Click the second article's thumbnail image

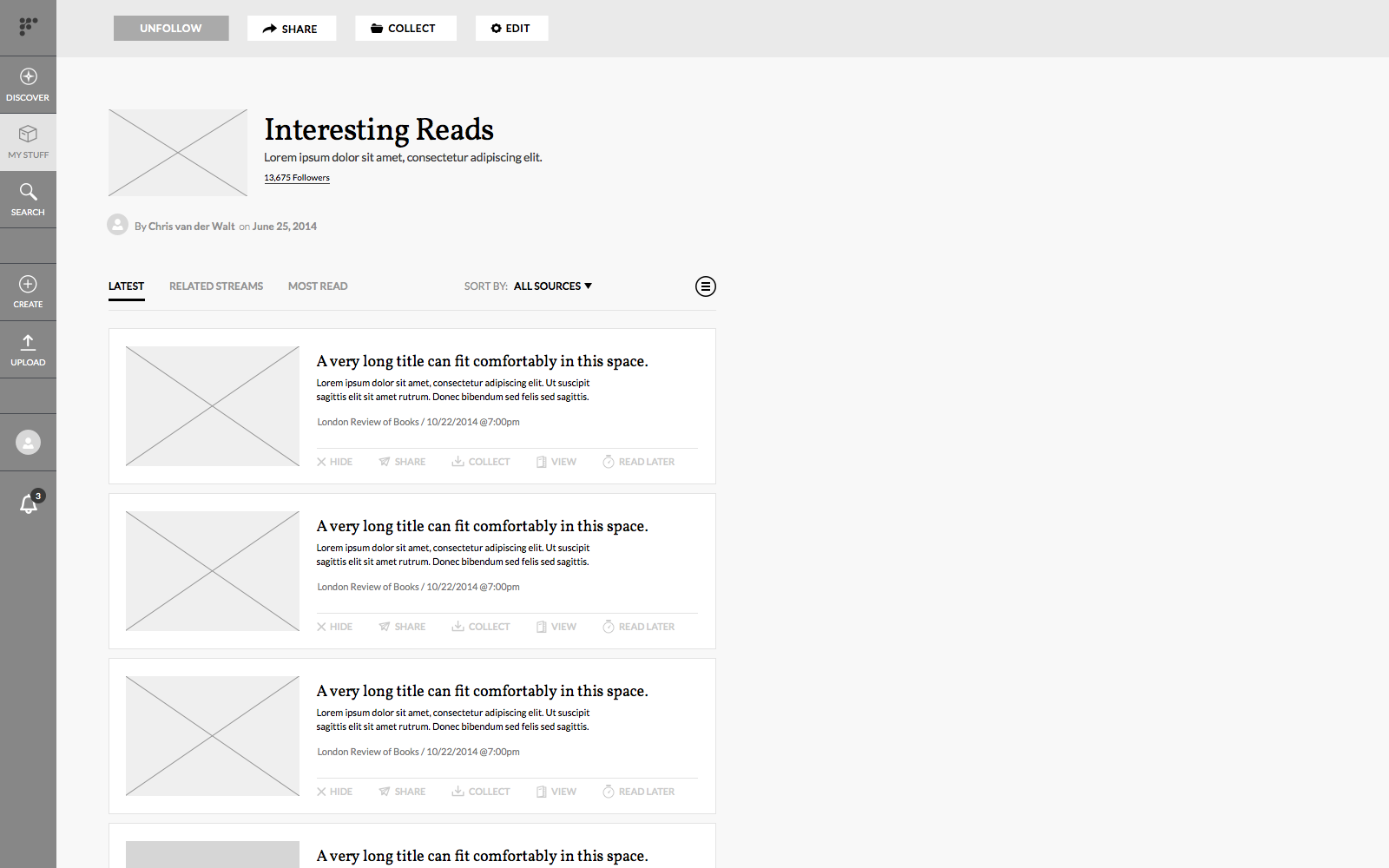[x=213, y=571]
